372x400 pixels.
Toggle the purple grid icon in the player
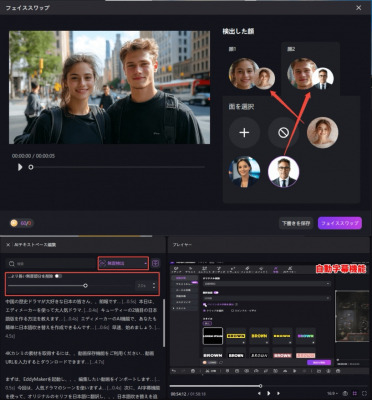[355, 394]
